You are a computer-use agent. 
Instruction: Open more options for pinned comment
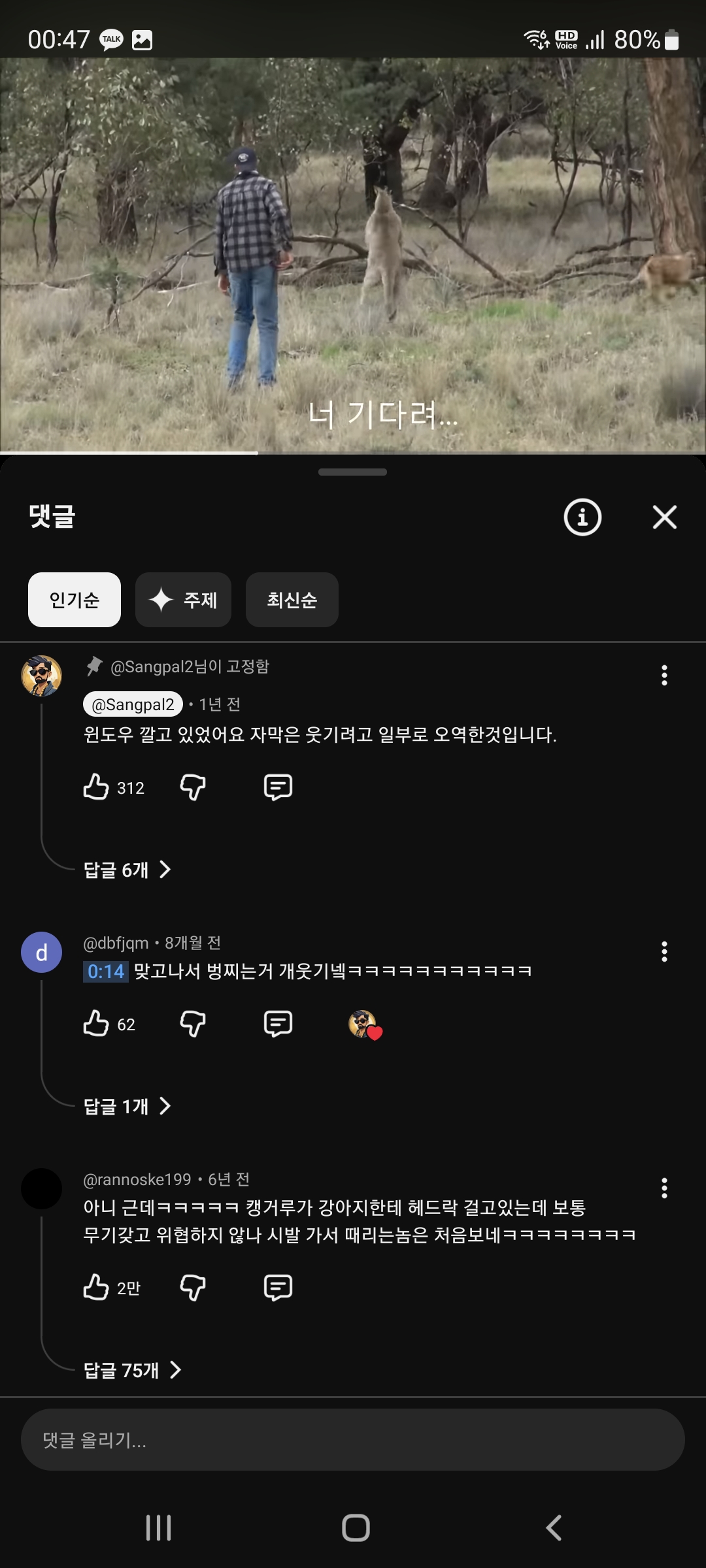664,676
